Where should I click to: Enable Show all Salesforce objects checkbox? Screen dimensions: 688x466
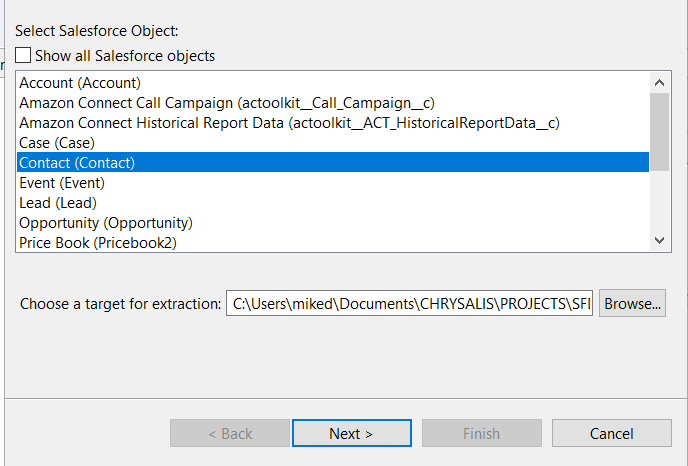pos(23,56)
